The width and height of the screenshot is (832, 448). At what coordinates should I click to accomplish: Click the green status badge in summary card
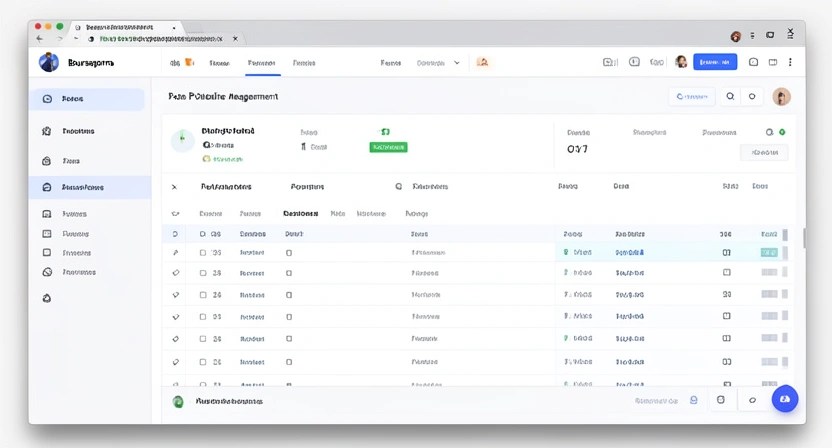point(388,147)
